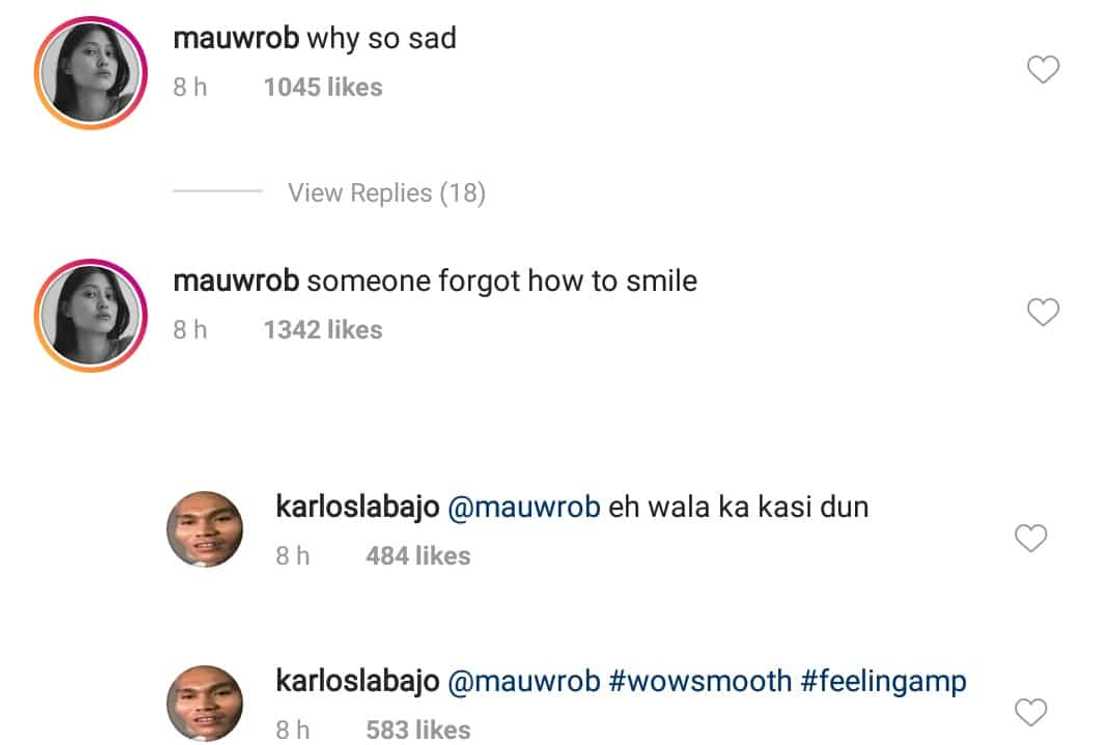Image resolution: width=1120 pixels, height=745 pixels.
Task: Open @mauwrob mention in "eh wala" reply
Action: tap(524, 507)
